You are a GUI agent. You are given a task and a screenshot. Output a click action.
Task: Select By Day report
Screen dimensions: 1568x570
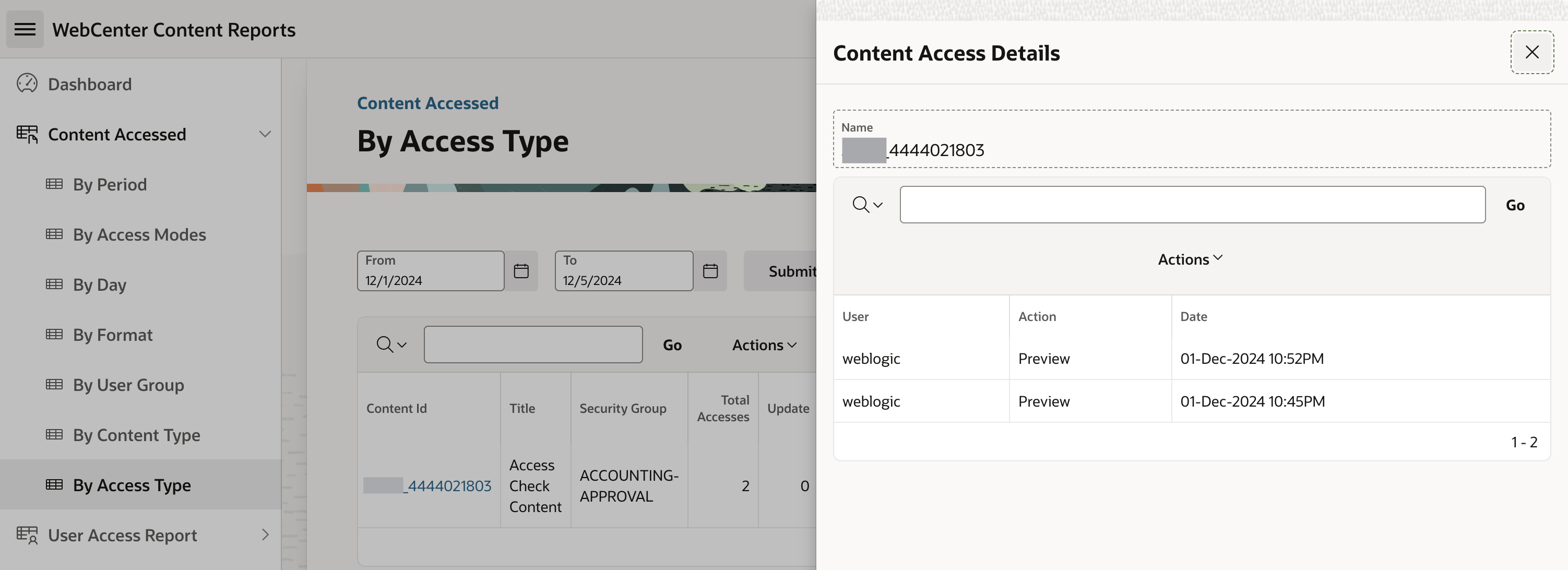pyautogui.click(x=100, y=284)
